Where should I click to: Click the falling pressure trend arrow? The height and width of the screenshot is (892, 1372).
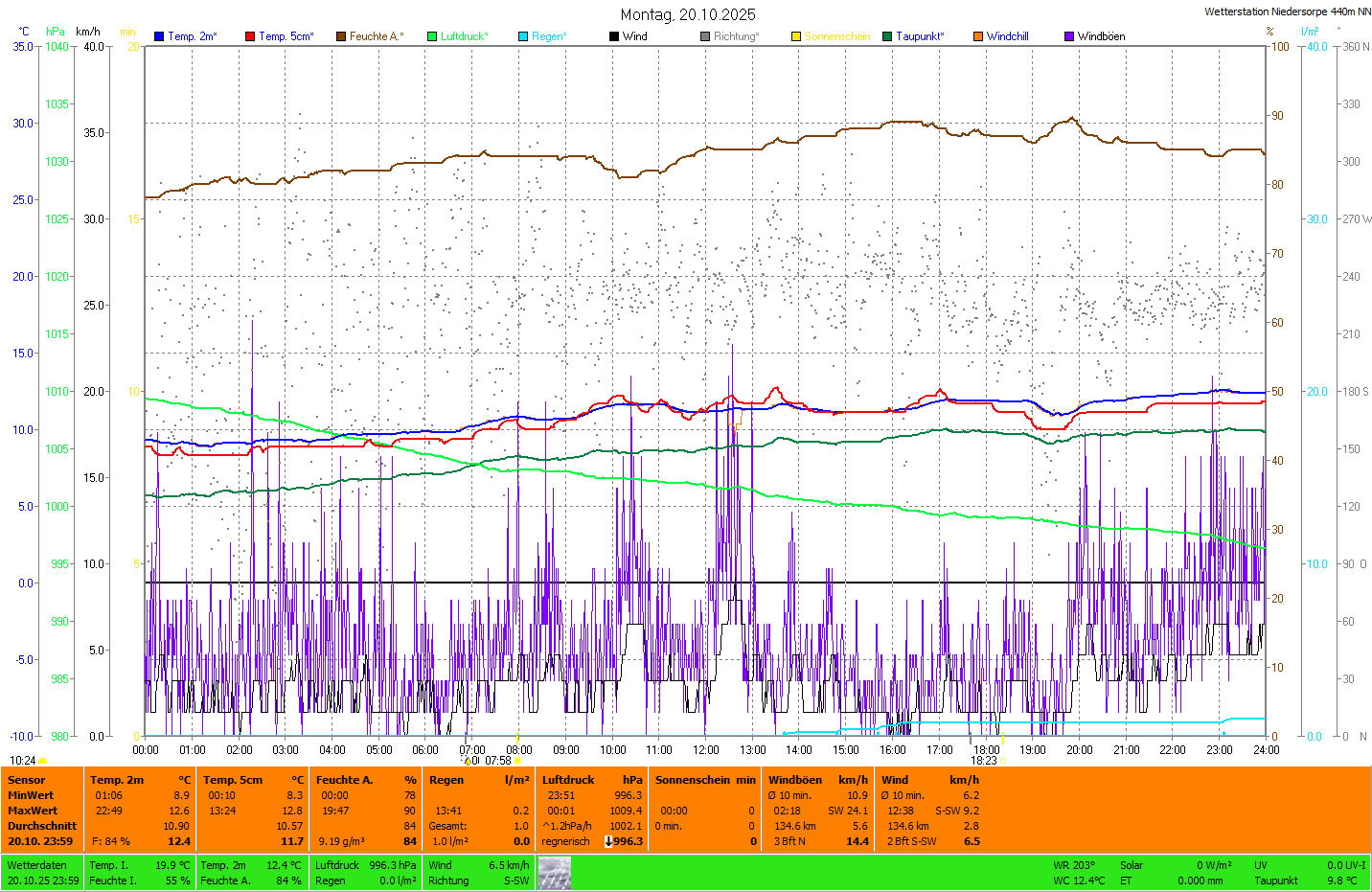click(608, 841)
